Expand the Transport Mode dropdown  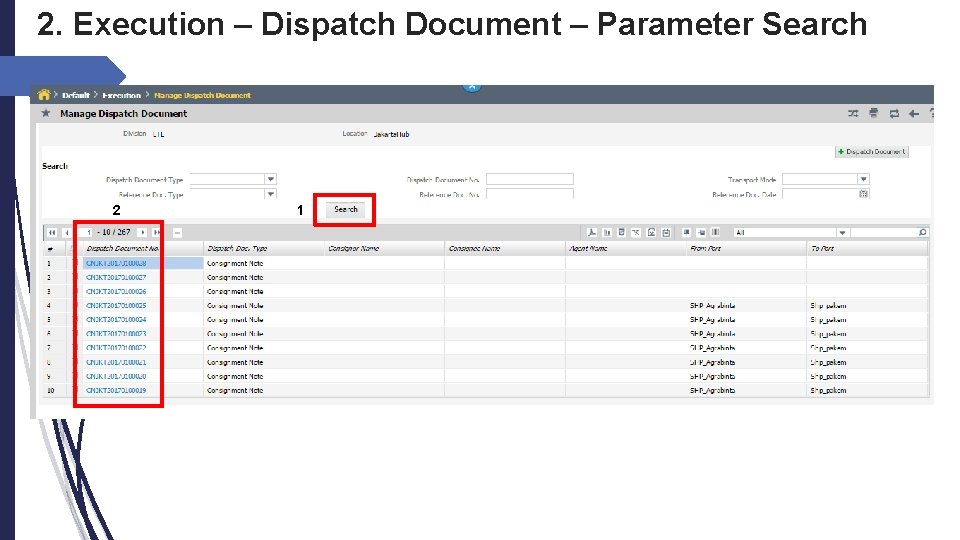tap(863, 179)
